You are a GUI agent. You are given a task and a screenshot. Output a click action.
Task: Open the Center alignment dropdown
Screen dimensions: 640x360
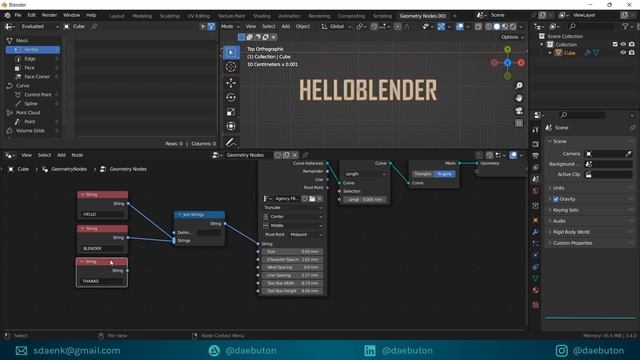[x=293, y=217]
